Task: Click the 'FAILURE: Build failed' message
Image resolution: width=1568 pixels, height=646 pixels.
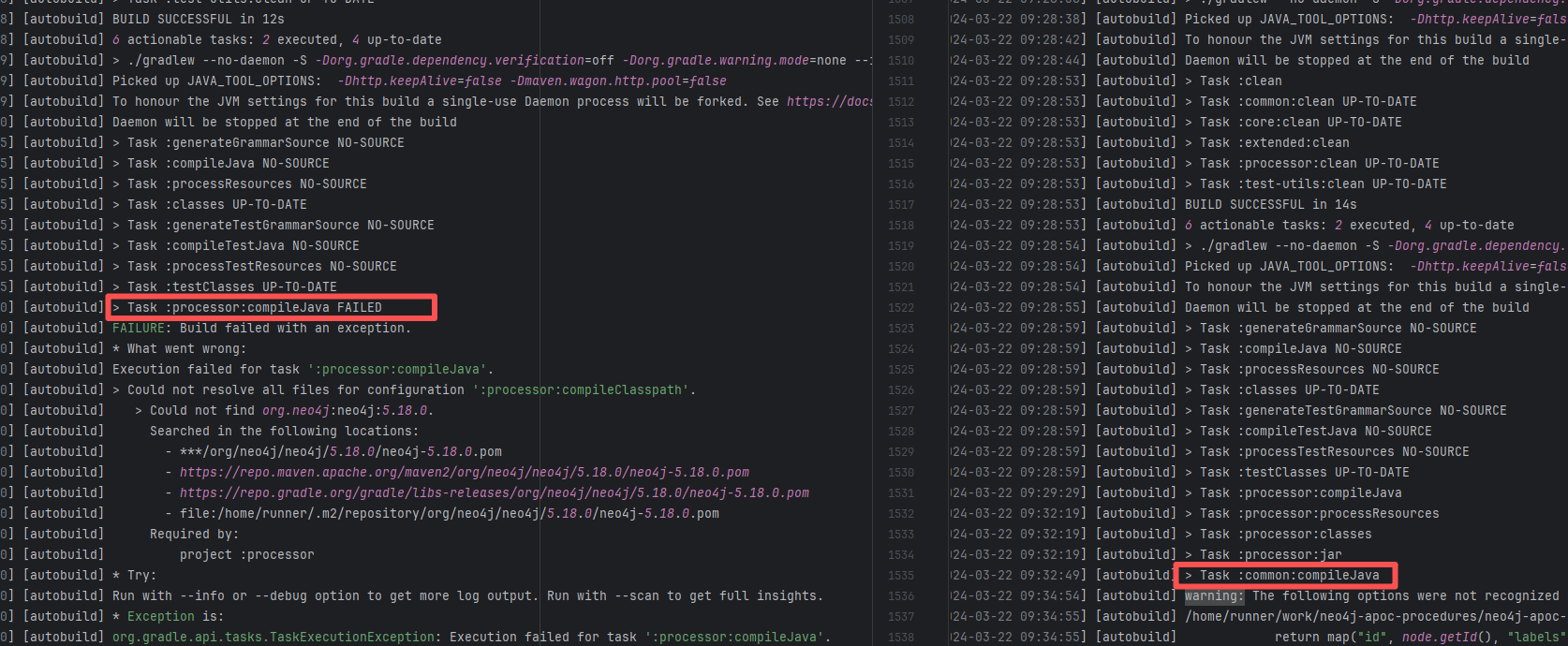Action: (x=261, y=329)
